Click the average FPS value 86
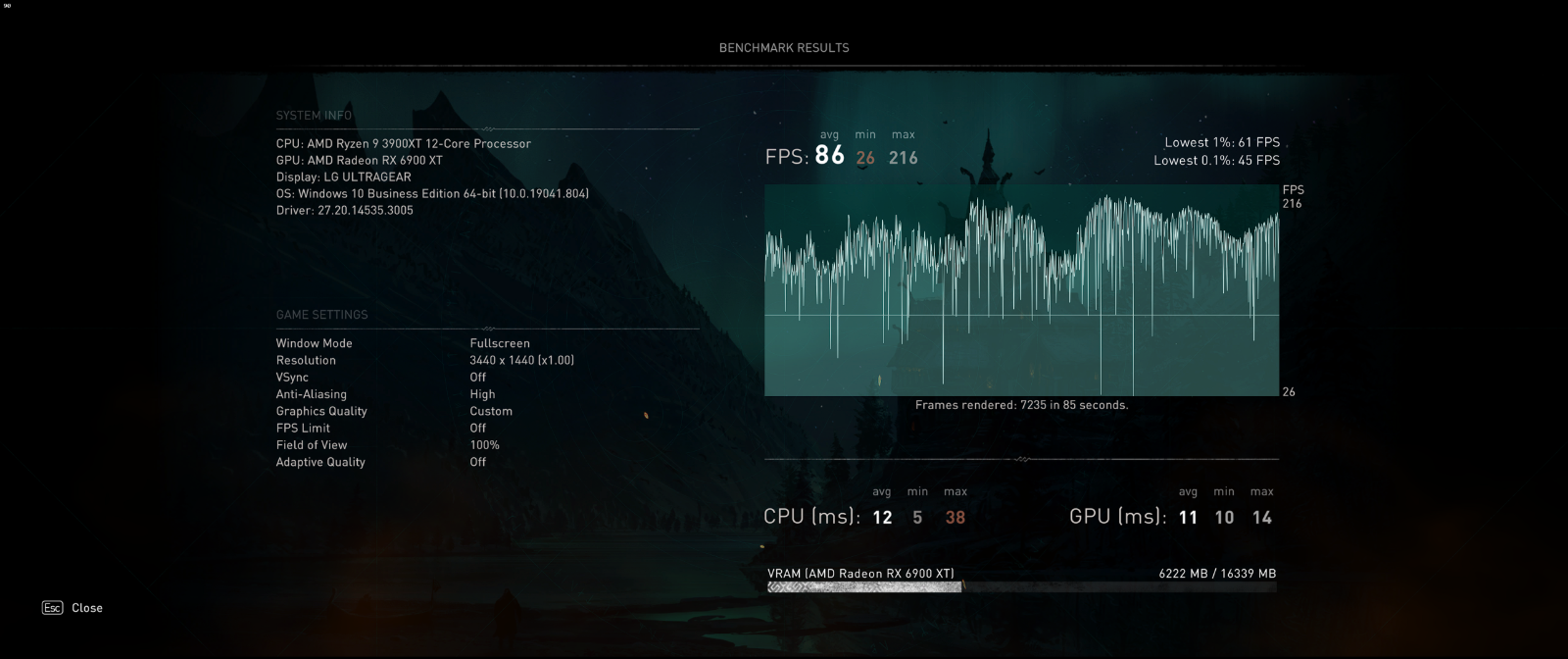This screenshot has height=659, width=1568. 830,155
